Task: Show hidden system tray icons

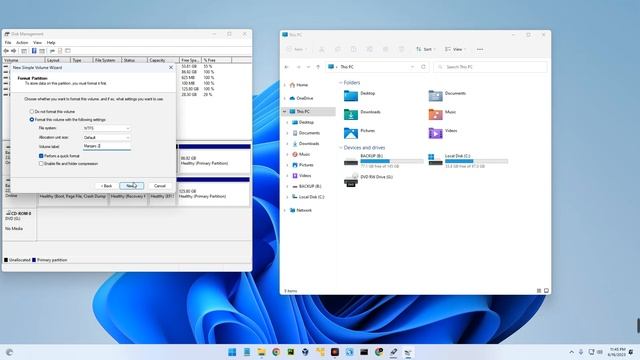Action: coord(571,352)
